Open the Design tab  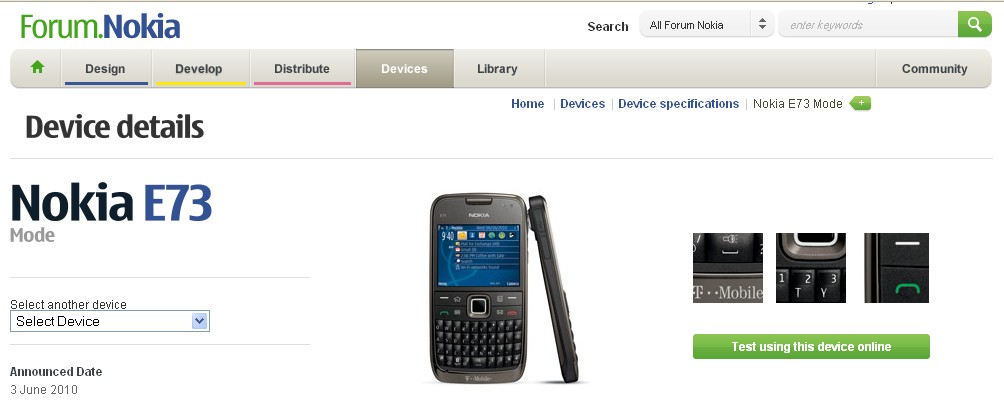point(105,69)
